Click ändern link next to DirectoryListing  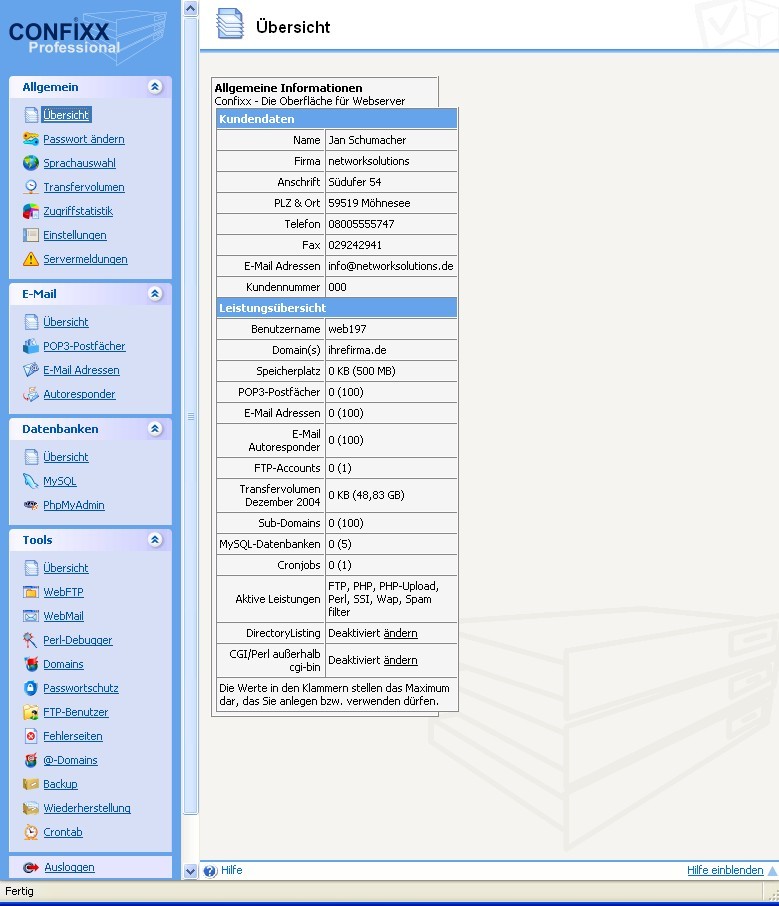coord(400,633)
